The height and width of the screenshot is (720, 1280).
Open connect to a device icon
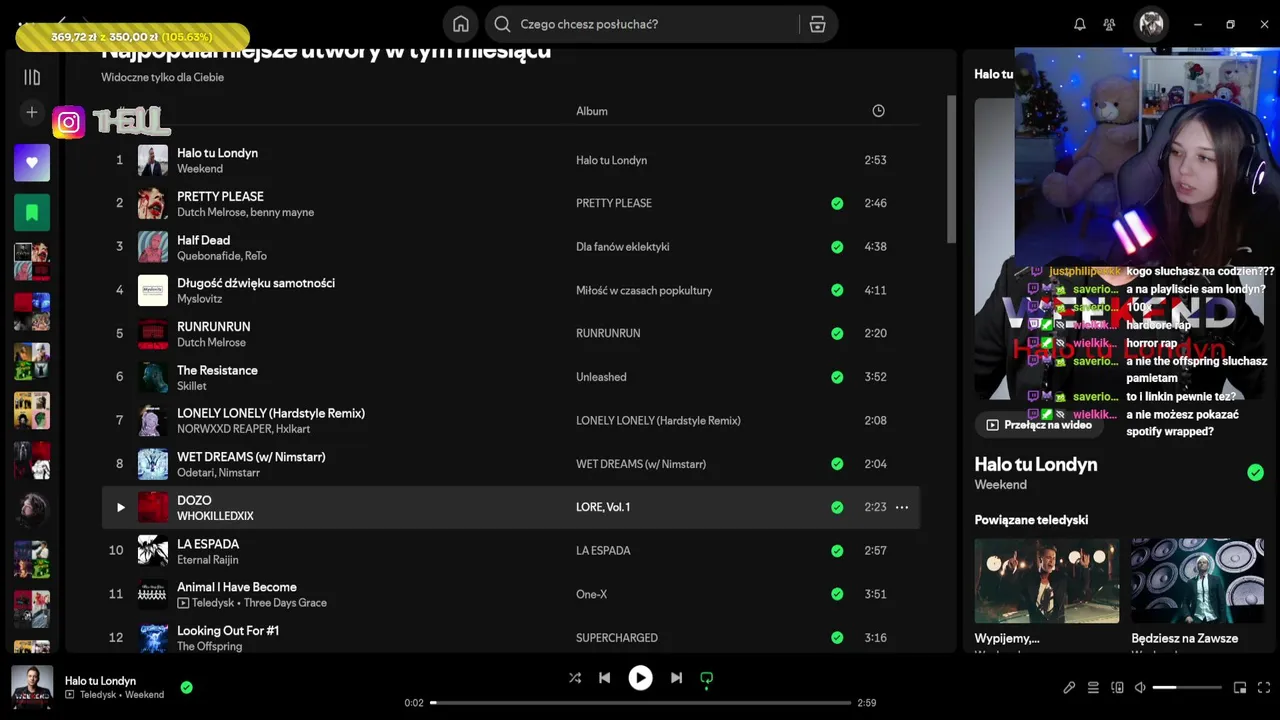(x=1117, y=688)
